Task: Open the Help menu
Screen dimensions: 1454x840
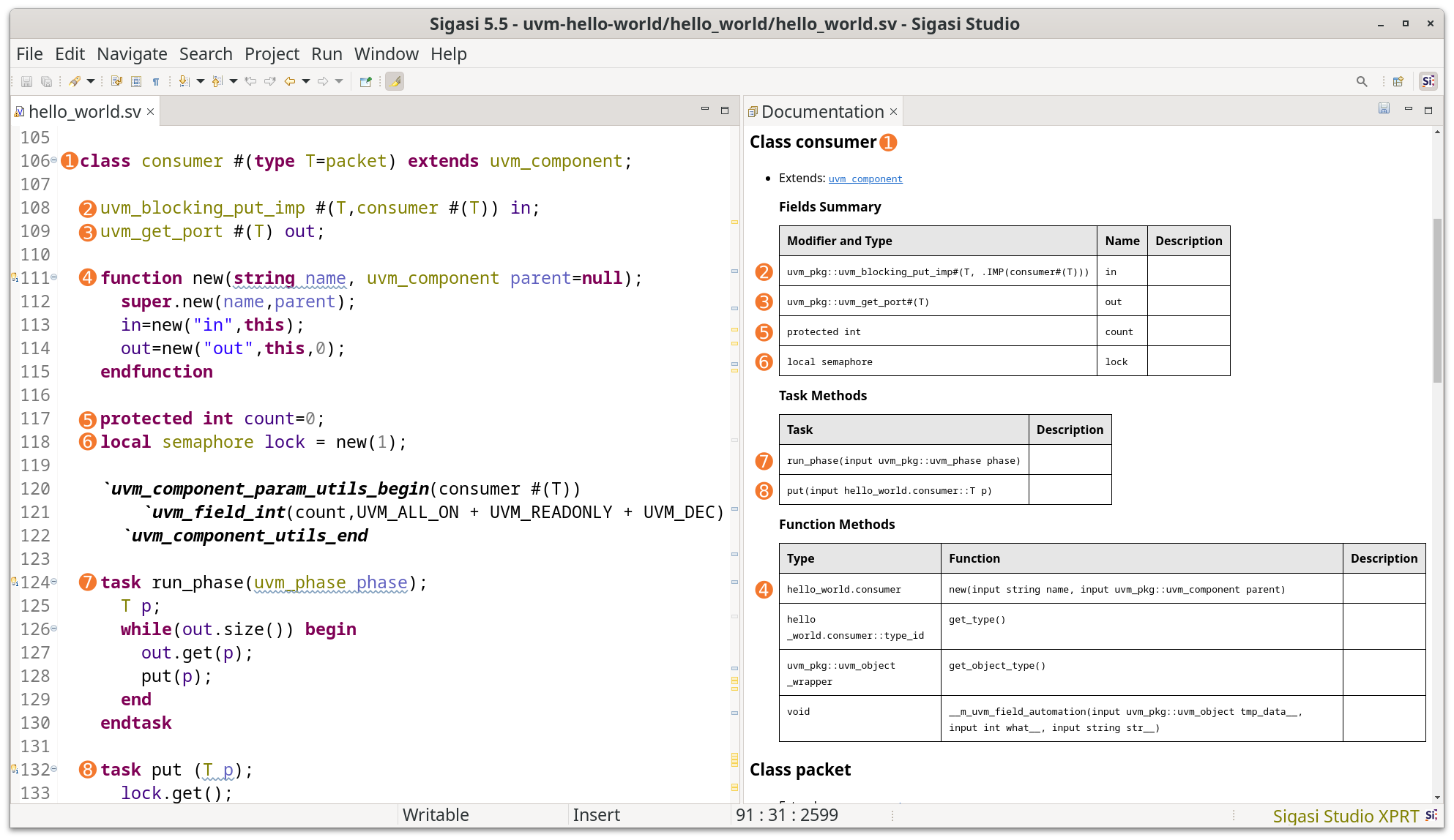Action: 448,54
